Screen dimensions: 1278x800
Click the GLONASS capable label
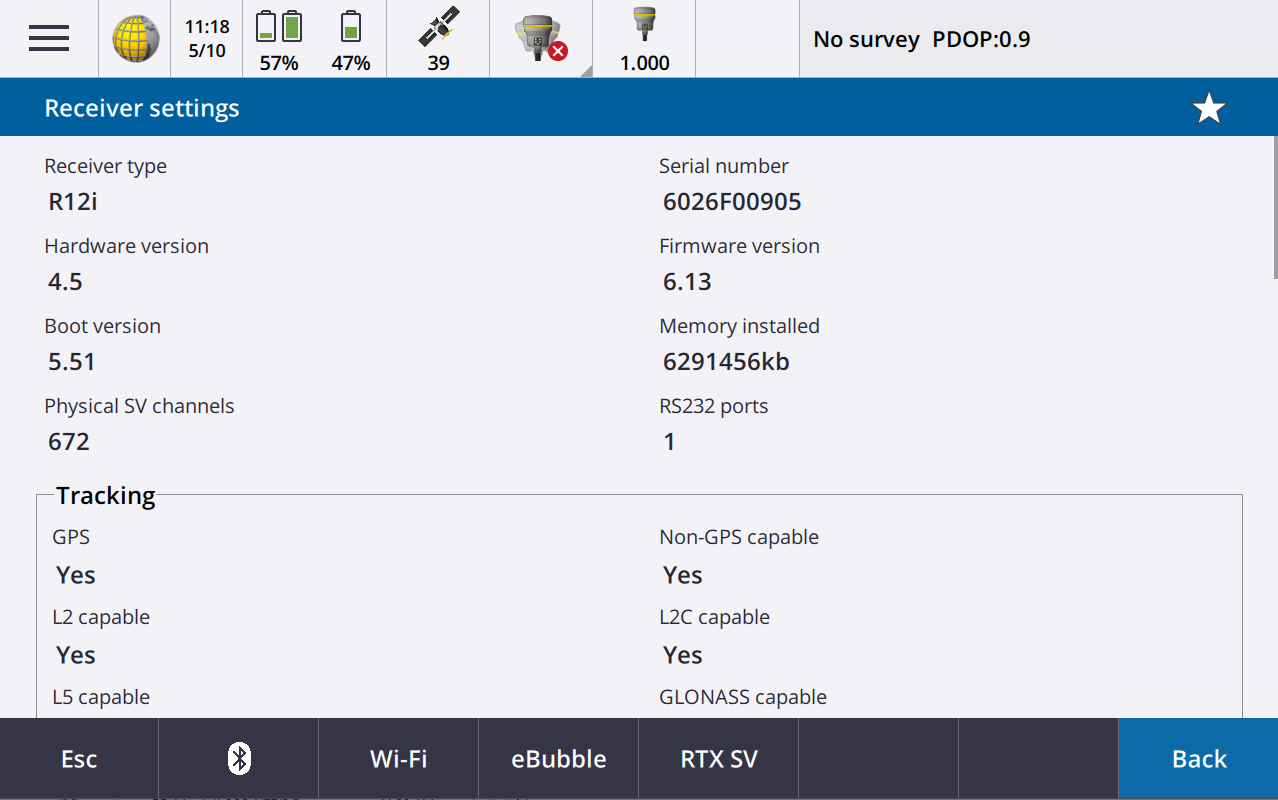coord(743,697)
